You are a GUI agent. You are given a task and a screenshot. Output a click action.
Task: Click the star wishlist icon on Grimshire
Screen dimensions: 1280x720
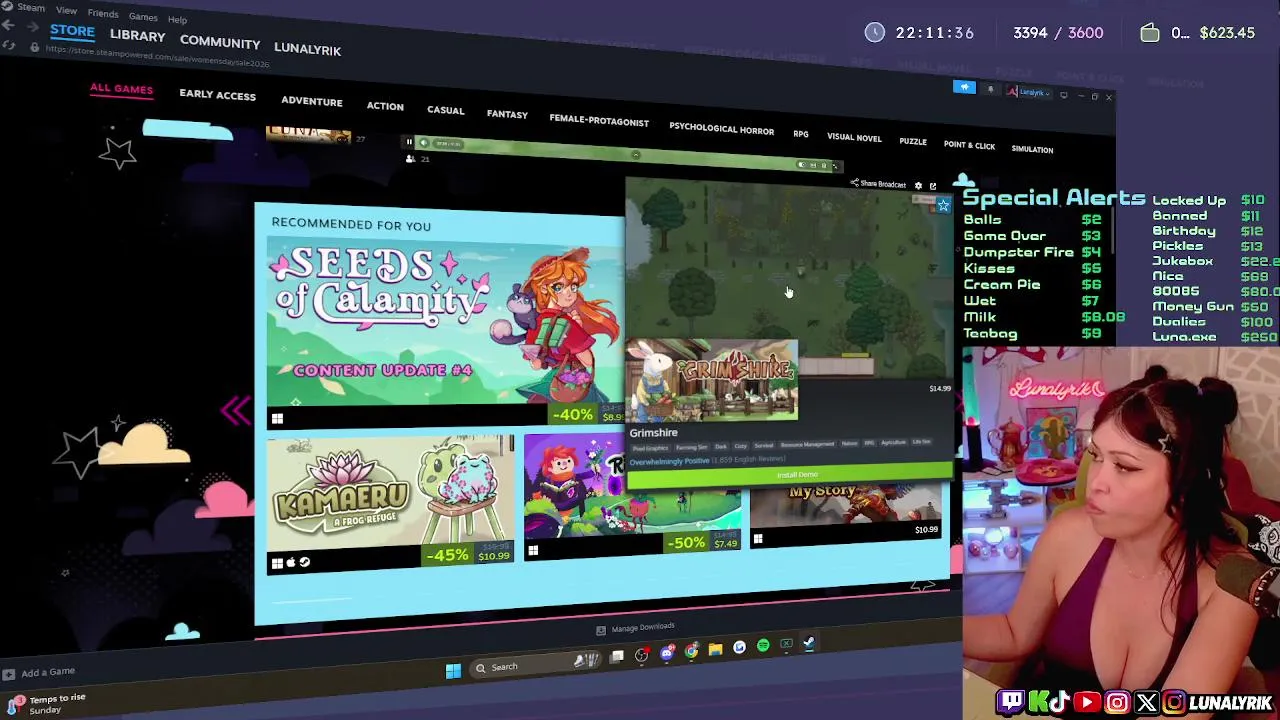(943, 205)
